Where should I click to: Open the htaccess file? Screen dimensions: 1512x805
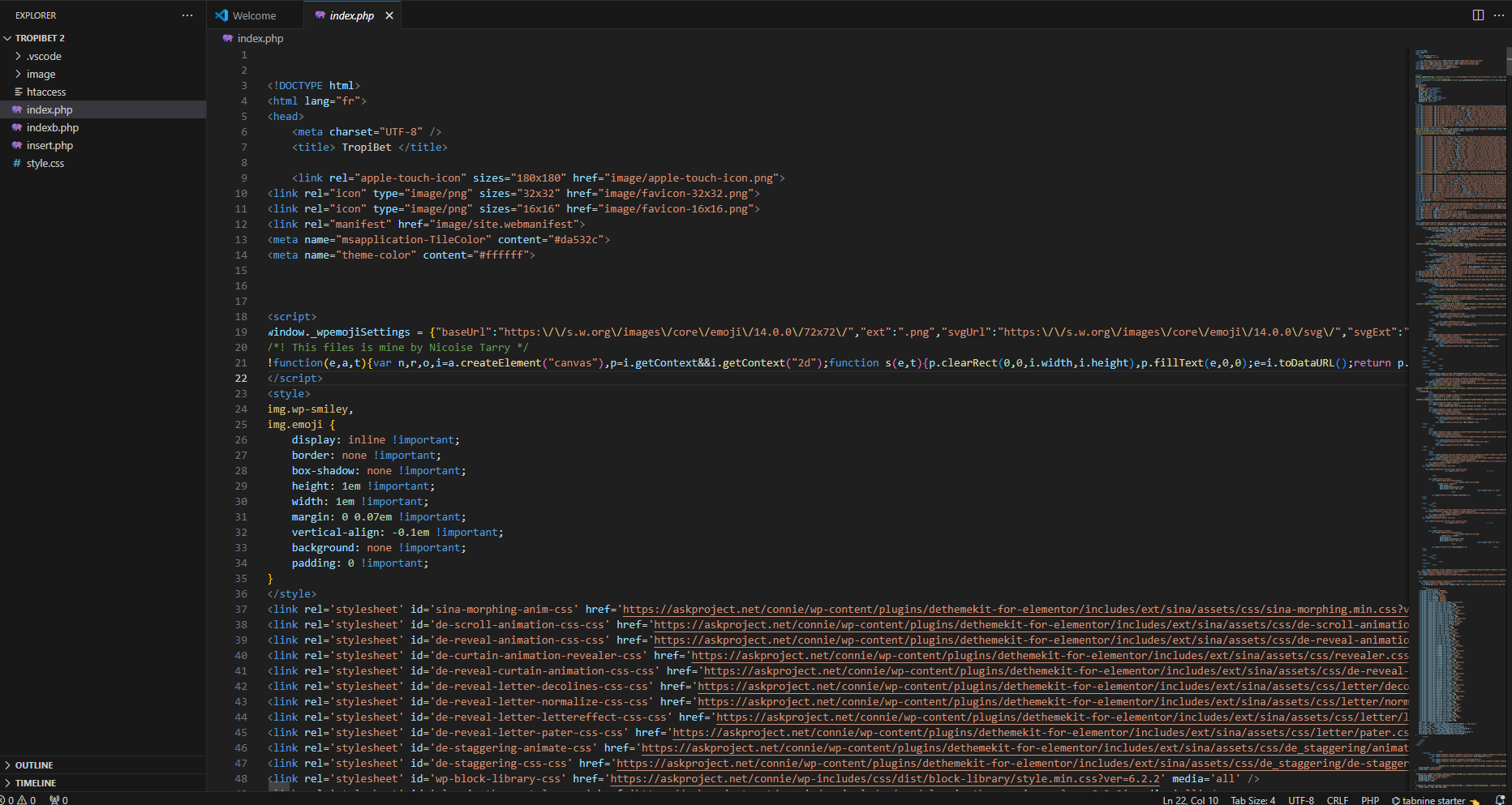point(103,92)
